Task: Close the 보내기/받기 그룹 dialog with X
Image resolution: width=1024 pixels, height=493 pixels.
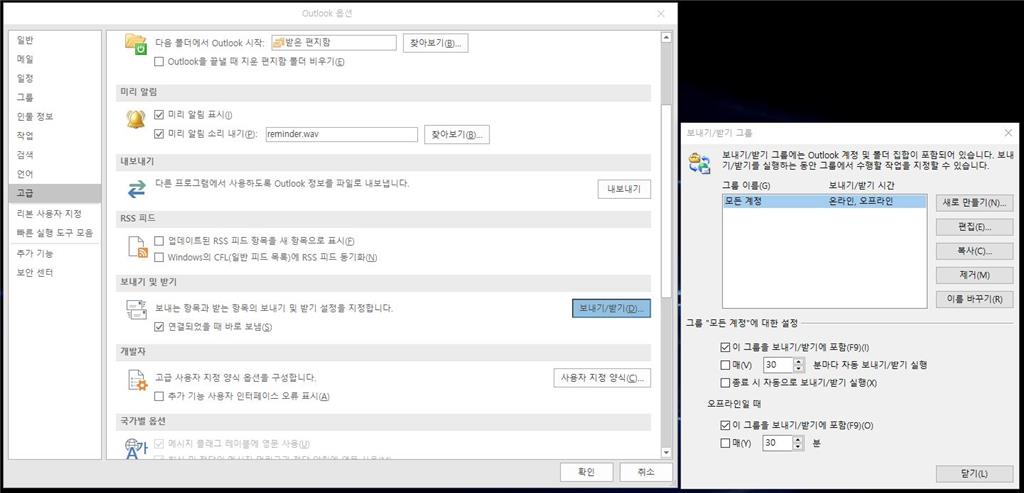Action: coord(1008,133)
